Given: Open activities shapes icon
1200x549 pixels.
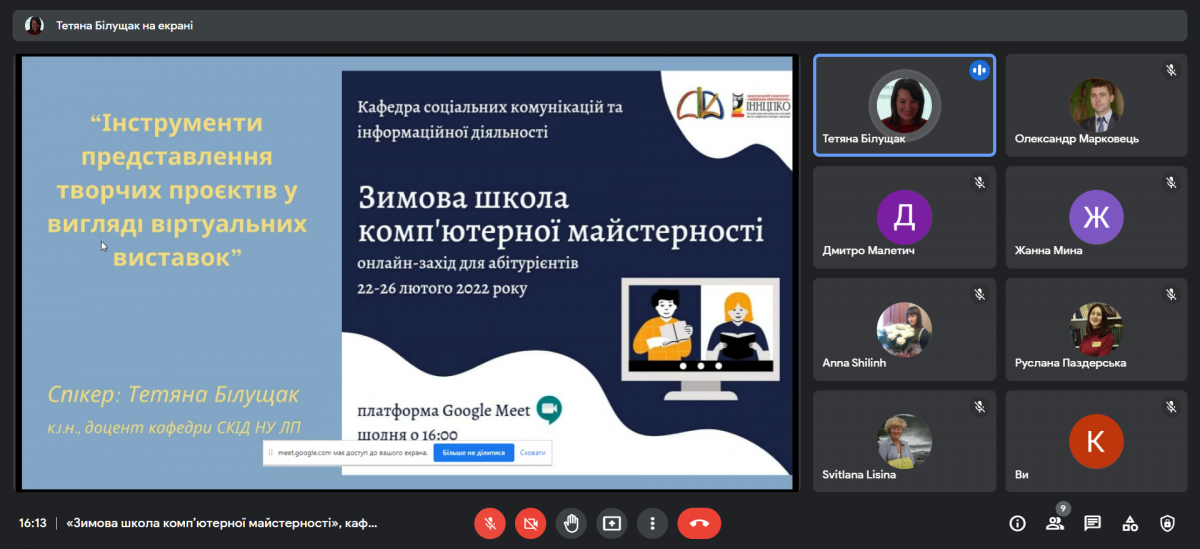Looking at the screenshot, I should 1130,523.
